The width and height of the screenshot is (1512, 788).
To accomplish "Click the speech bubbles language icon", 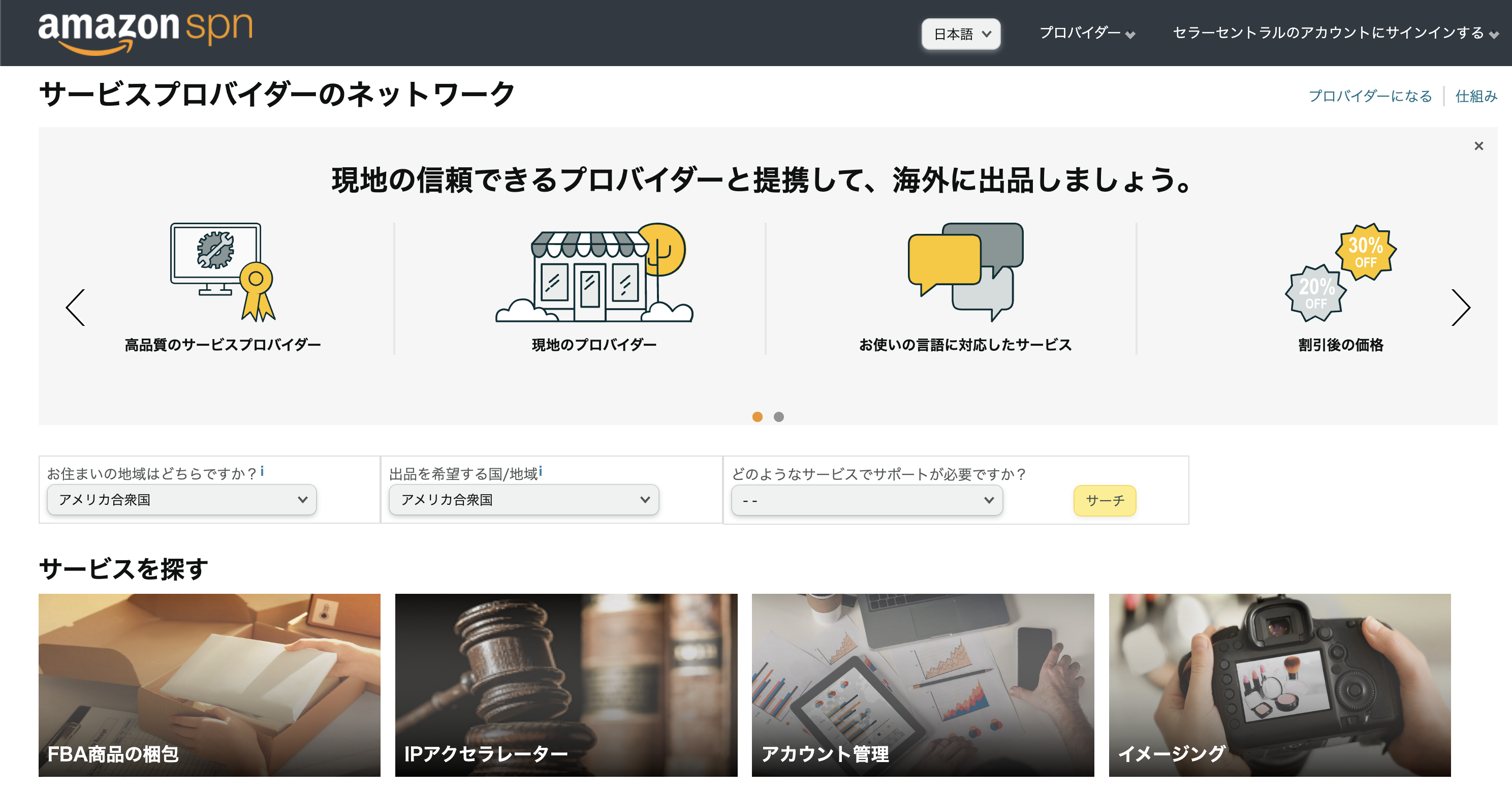I will tap(965, 271).
